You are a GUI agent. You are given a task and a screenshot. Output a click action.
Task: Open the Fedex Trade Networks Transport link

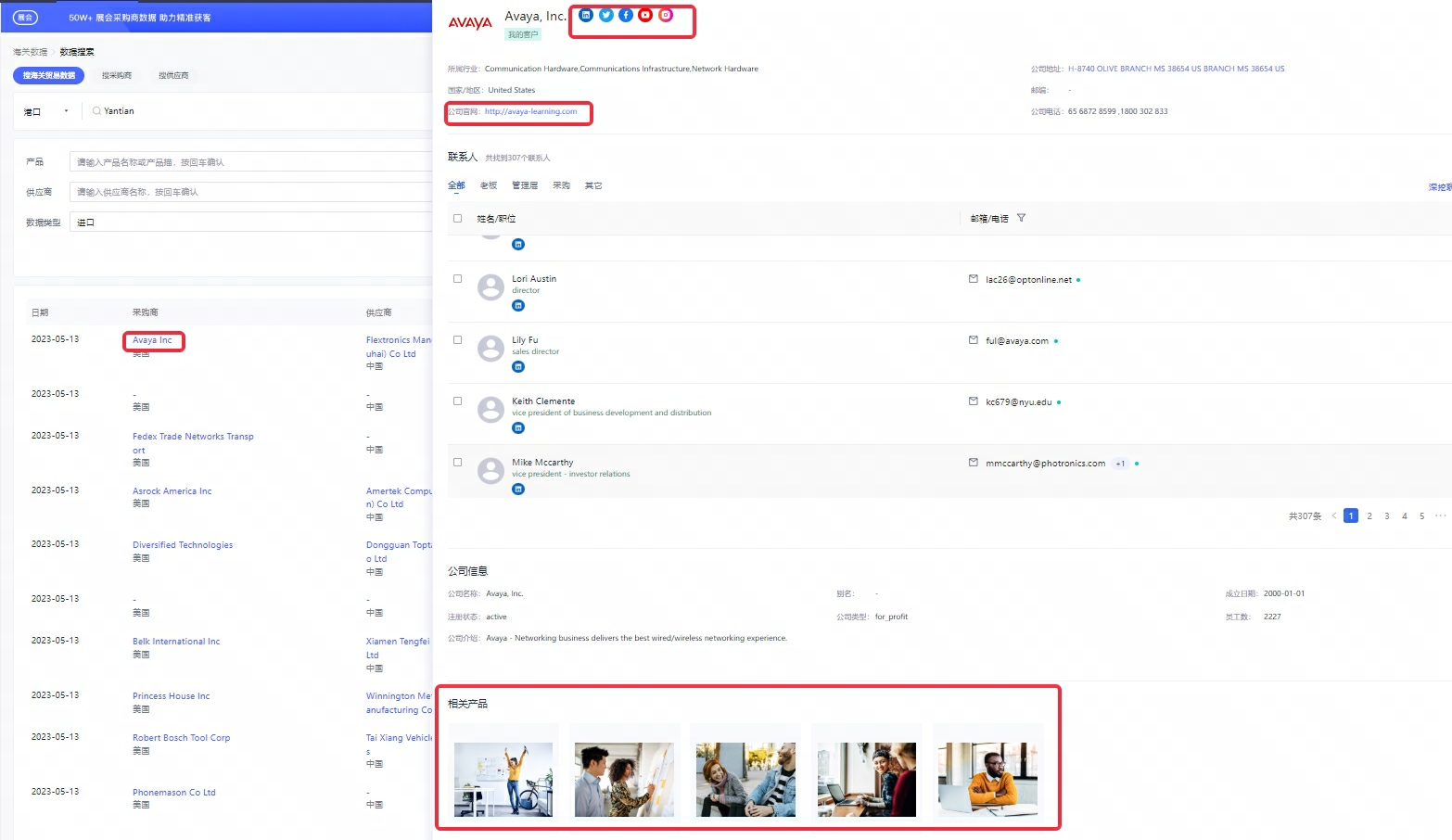[193, 443]
